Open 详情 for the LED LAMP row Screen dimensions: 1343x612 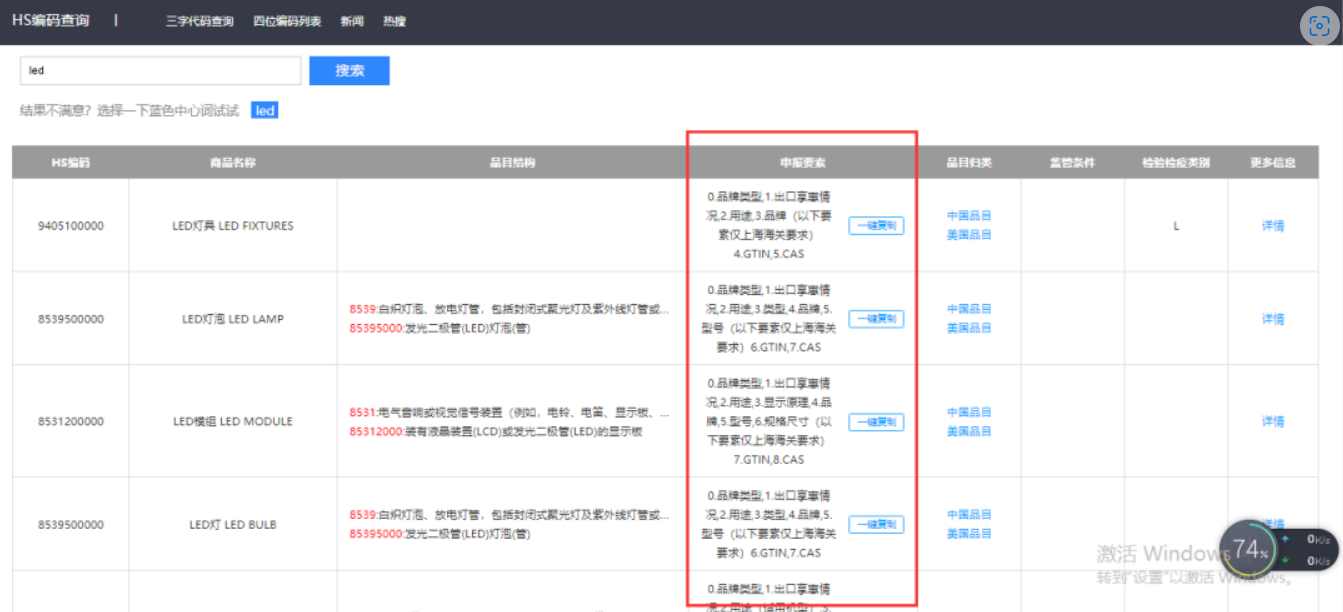coord(1273,319)
